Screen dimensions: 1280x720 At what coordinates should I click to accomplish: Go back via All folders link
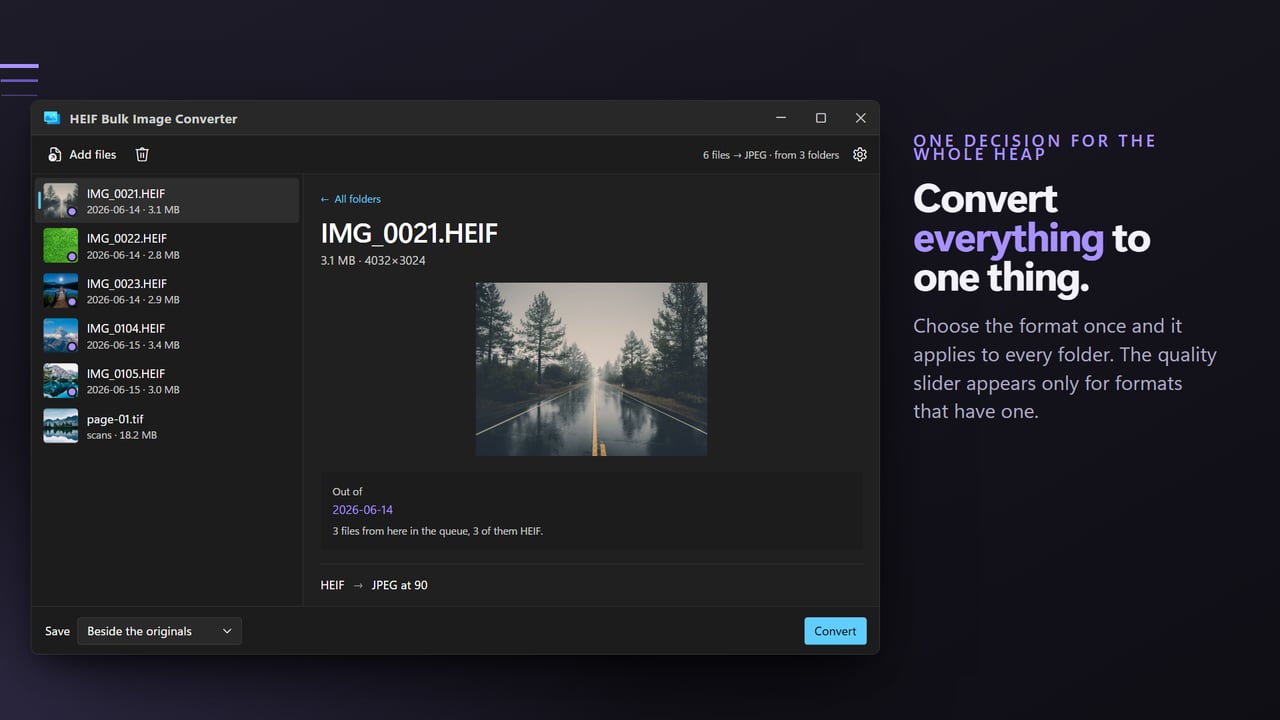pyautogui.click(x=351, y=199)
